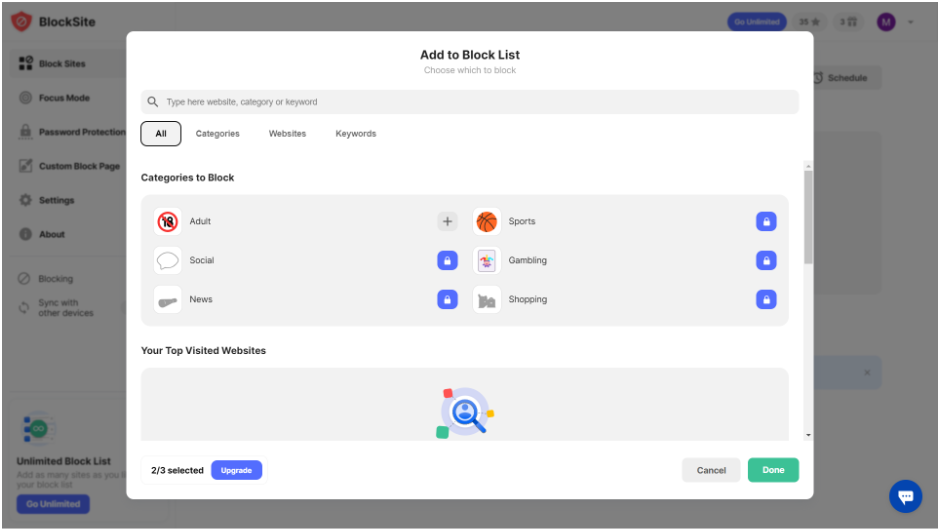Click Go Unlimited in the top bar
This screenshot has width=940, height=530.
(757, 22)
